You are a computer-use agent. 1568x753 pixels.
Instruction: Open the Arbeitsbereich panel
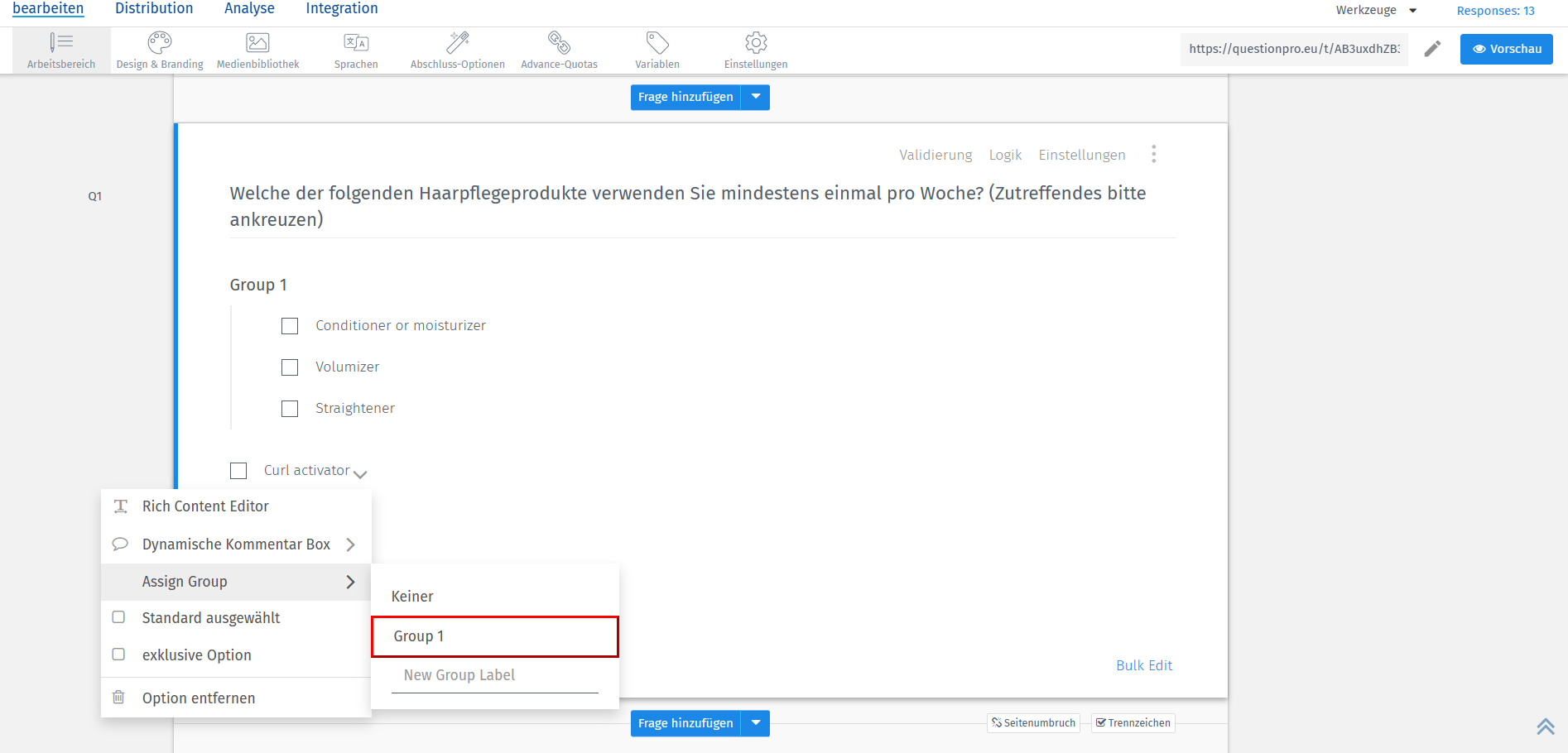[60, 50]
